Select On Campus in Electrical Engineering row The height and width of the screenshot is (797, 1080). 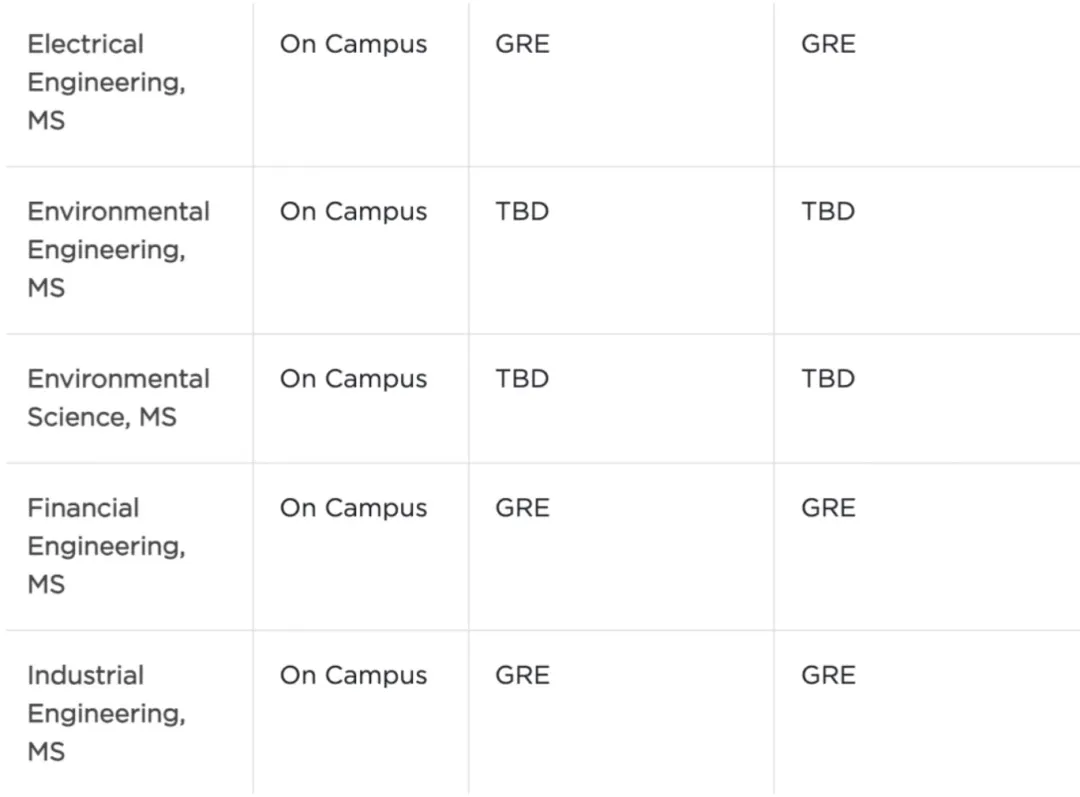[x=353, y=44]
